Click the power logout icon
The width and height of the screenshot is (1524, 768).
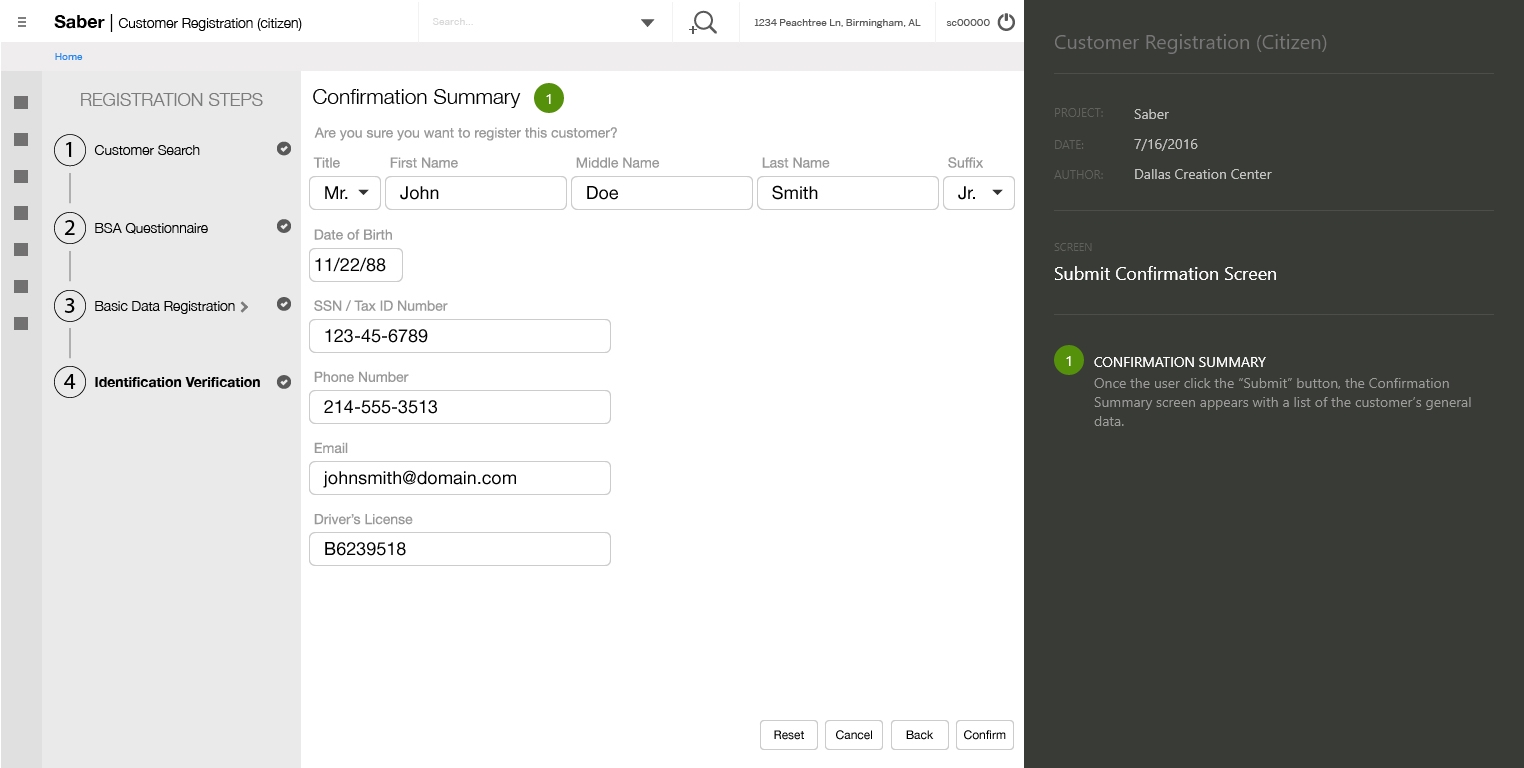[1006, 22]
